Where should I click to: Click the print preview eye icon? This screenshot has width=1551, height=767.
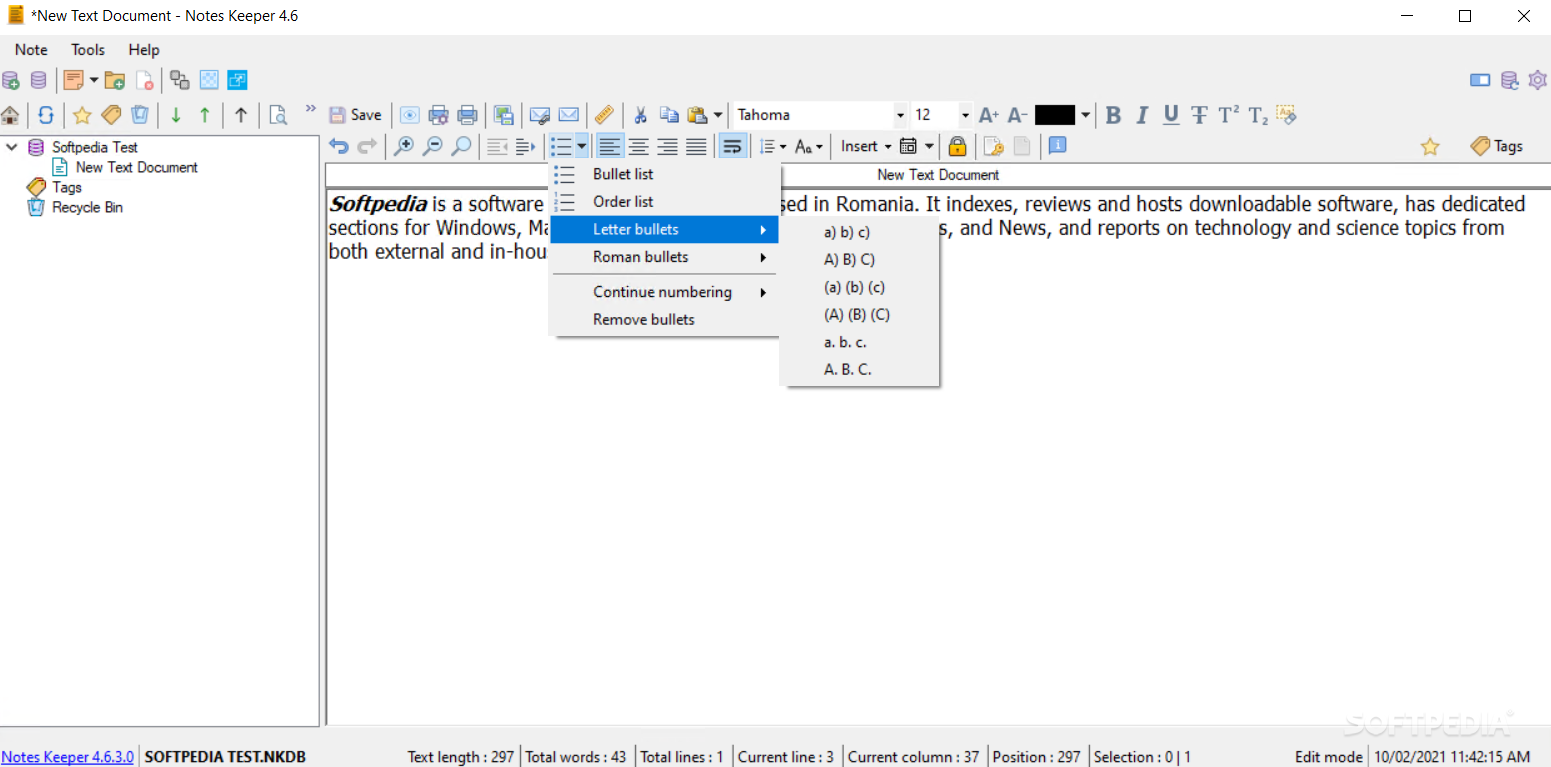[x=409, y=115]
